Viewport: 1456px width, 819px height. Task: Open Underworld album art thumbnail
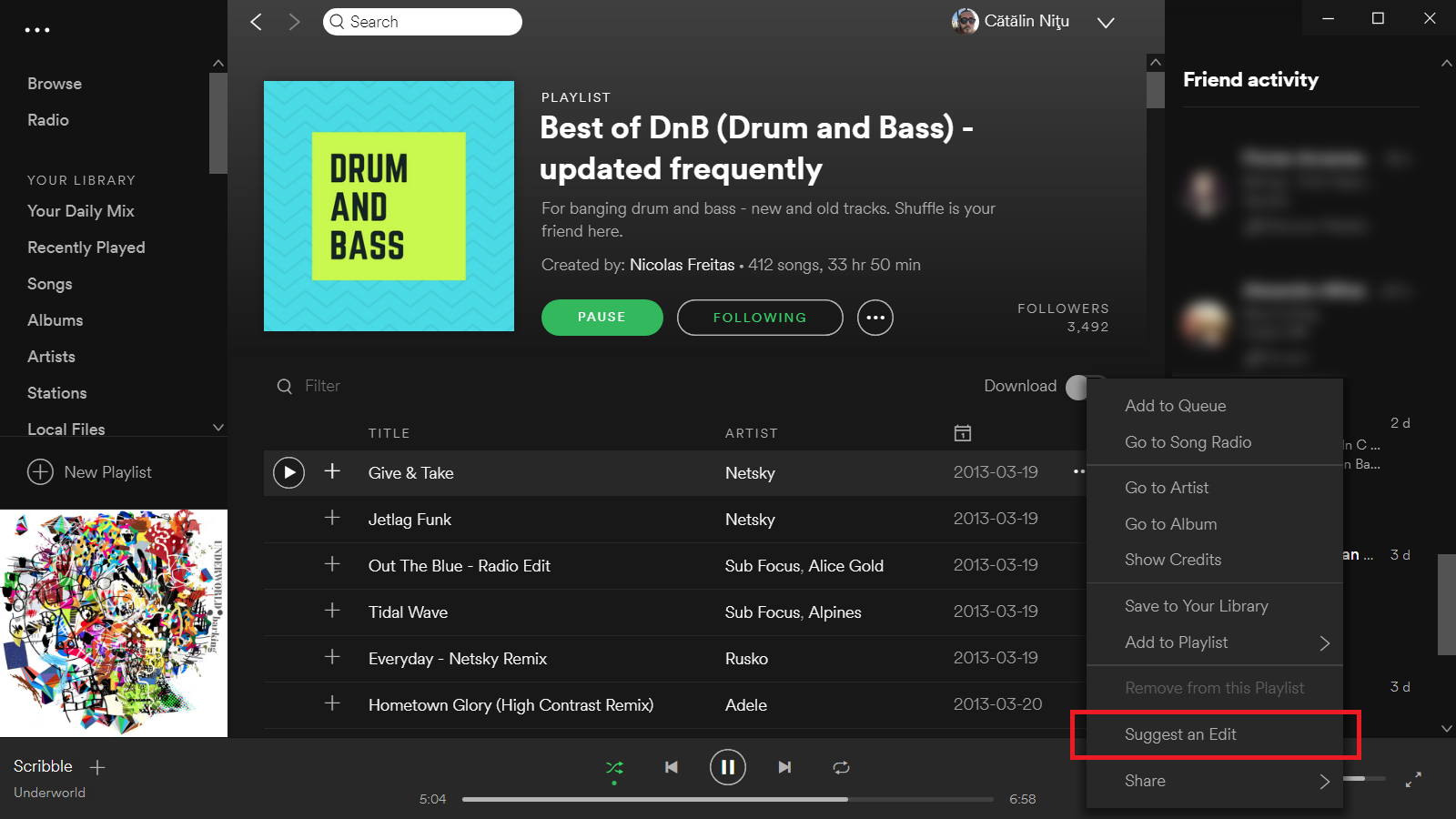pyautogui.click(x=114, y=623)
